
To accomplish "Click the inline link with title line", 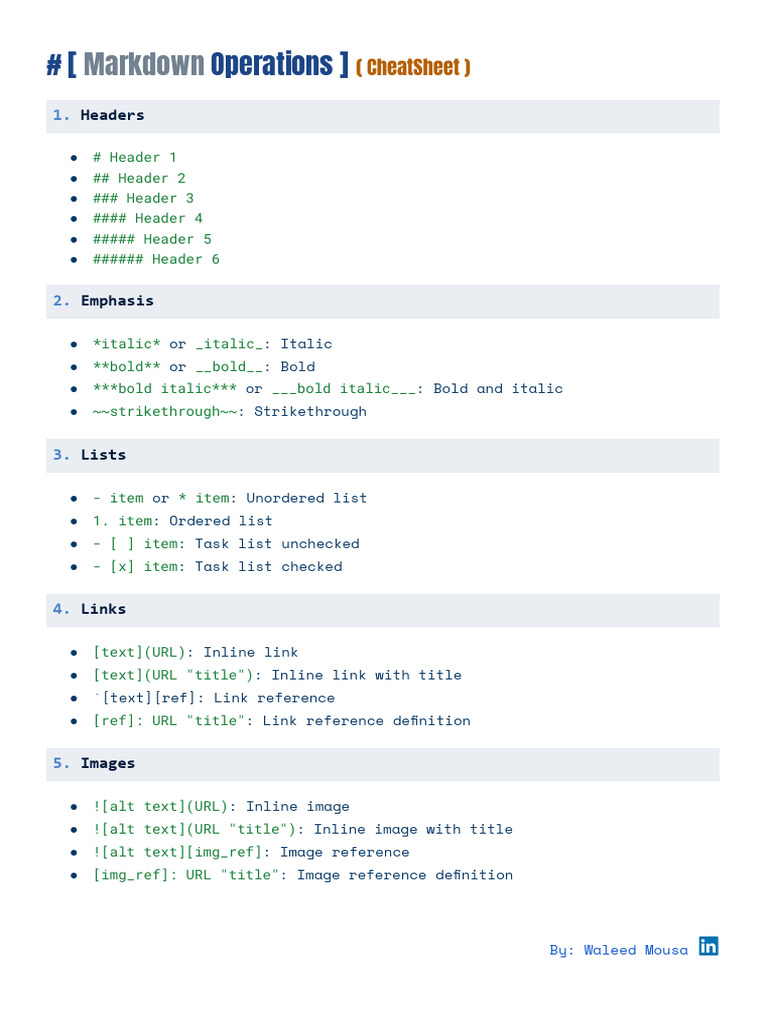I will point(277,675).
